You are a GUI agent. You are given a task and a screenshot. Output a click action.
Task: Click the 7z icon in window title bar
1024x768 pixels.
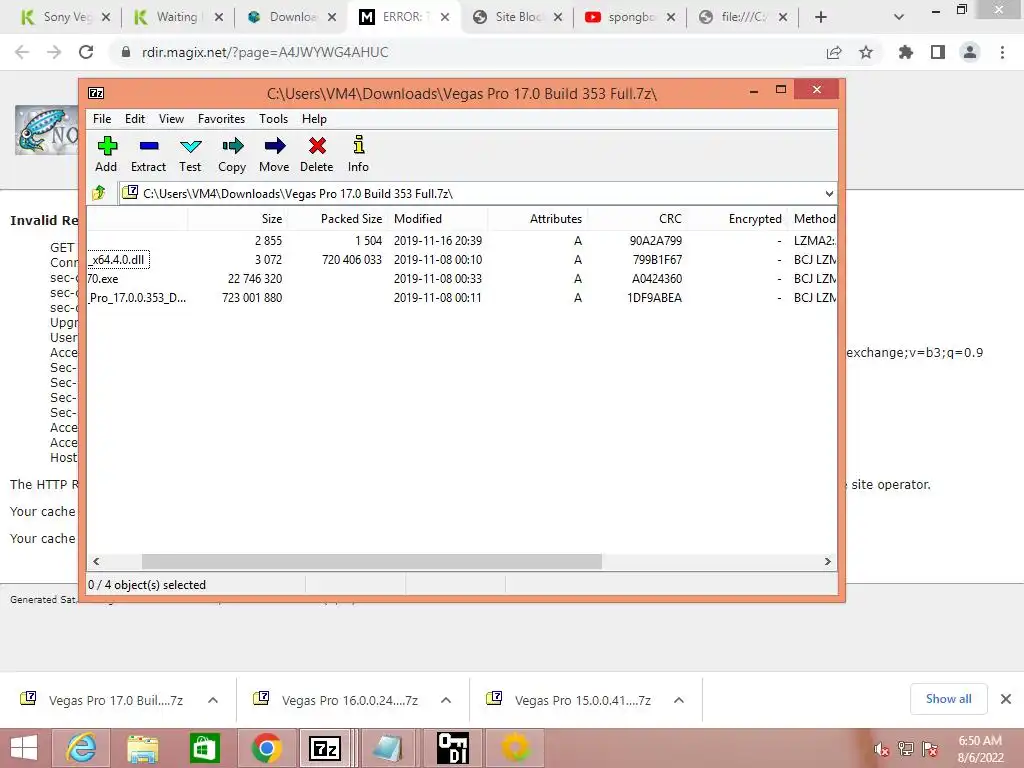coord(97,93)
